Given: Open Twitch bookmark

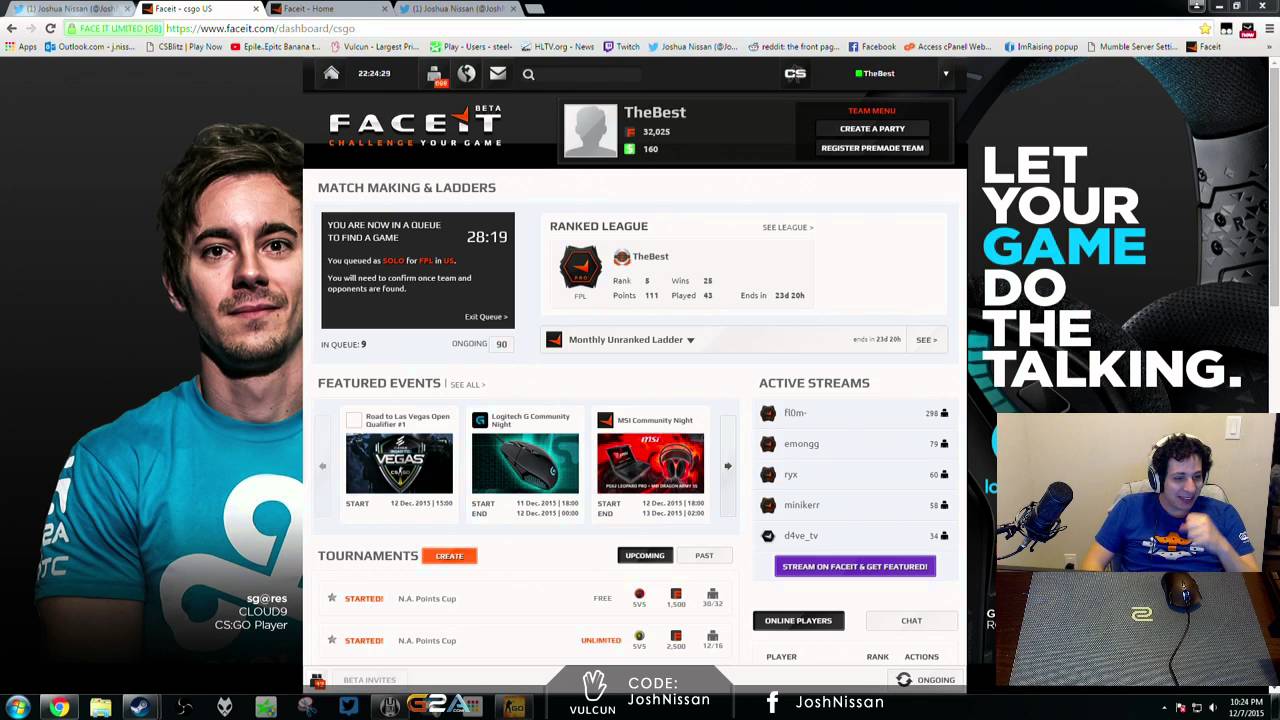Looking at the screenshot, I should (x=621, y=47).
